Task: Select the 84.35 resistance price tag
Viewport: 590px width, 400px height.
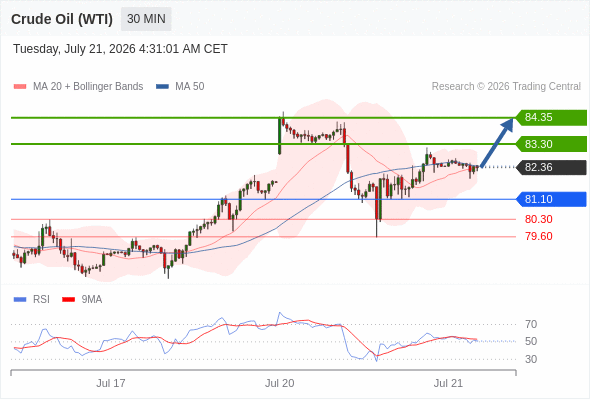Action: 551,117
